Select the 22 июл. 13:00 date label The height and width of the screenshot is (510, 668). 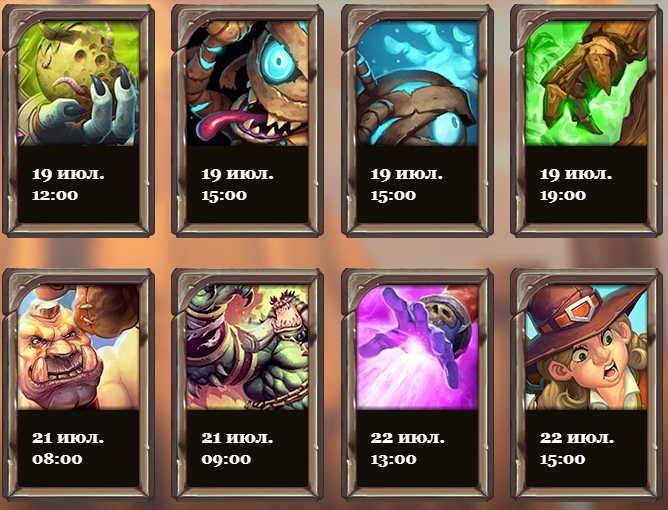point(407,448)
